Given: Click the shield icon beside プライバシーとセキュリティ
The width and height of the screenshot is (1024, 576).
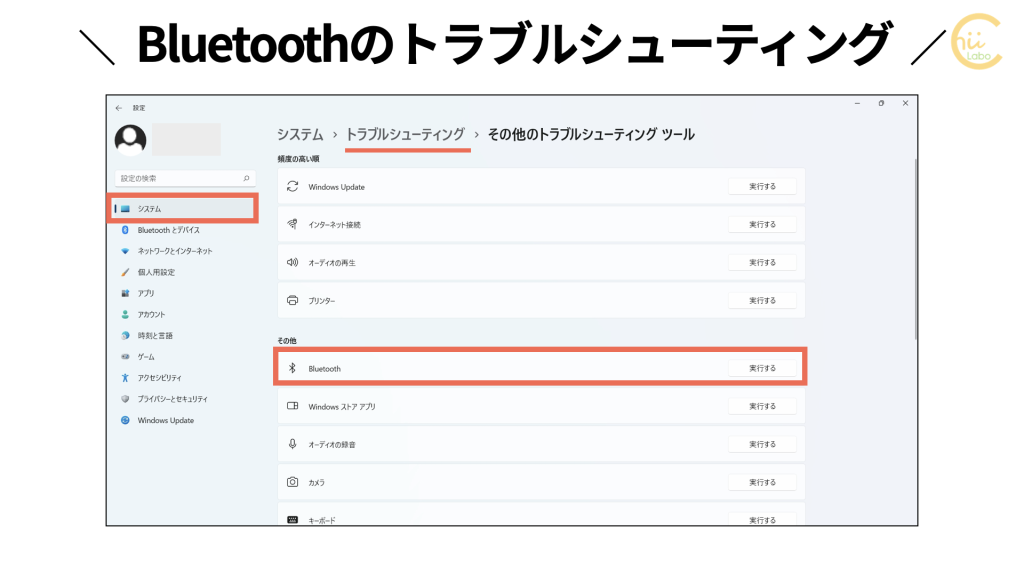Looking at the screenshot, I should point(125,399).
